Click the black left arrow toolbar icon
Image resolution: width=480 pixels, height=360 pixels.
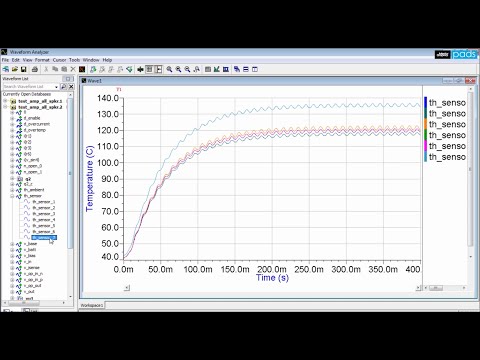[140, 69]
